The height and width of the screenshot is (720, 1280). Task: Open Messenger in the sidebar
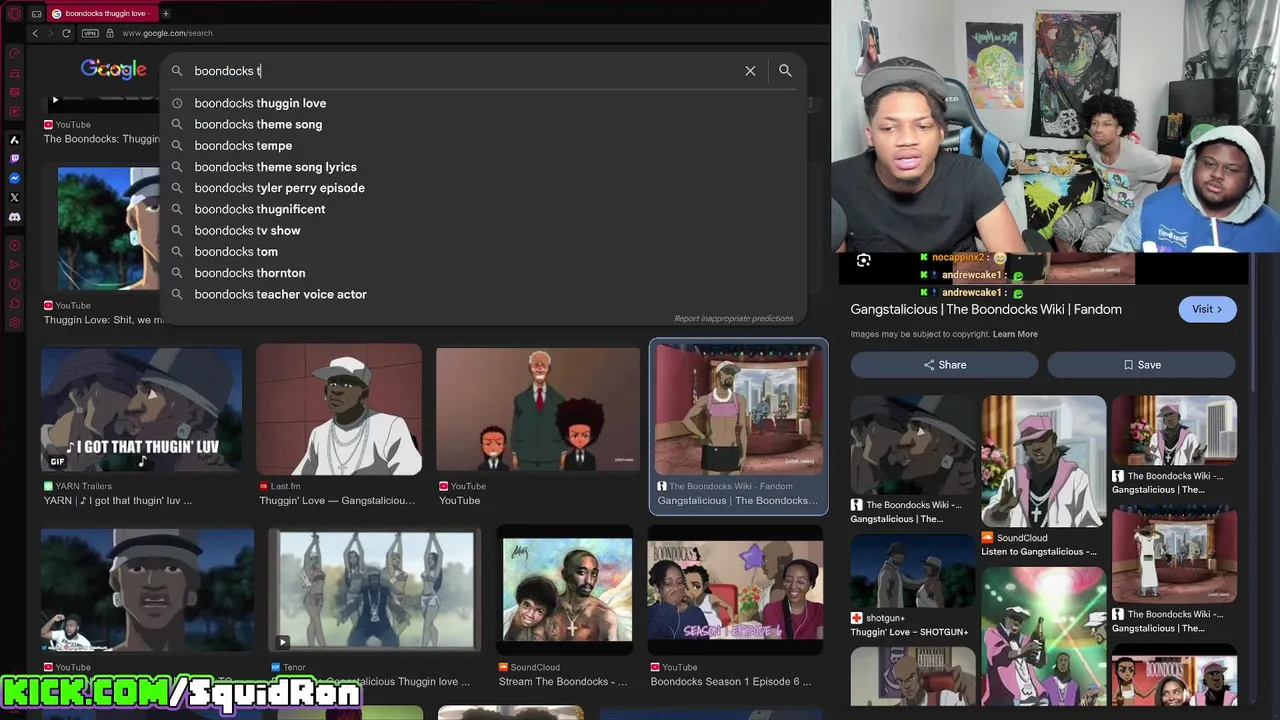point(14,178)
